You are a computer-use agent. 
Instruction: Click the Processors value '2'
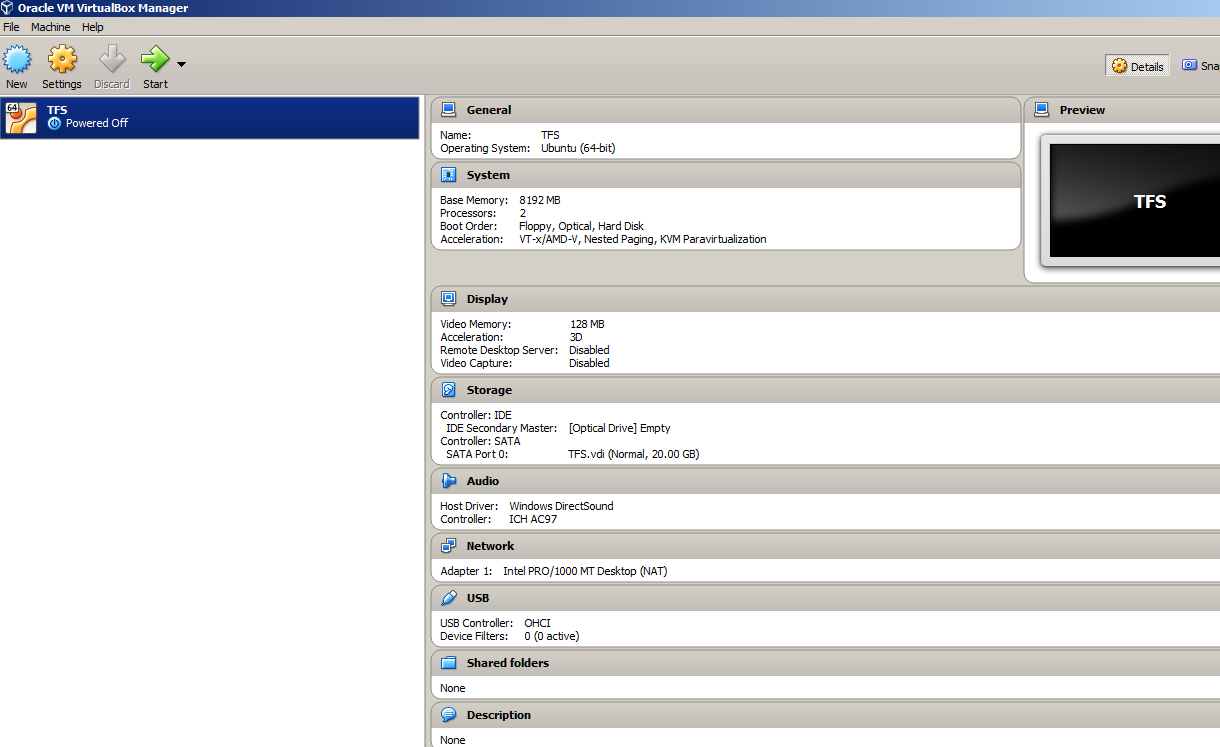(523, 213)
